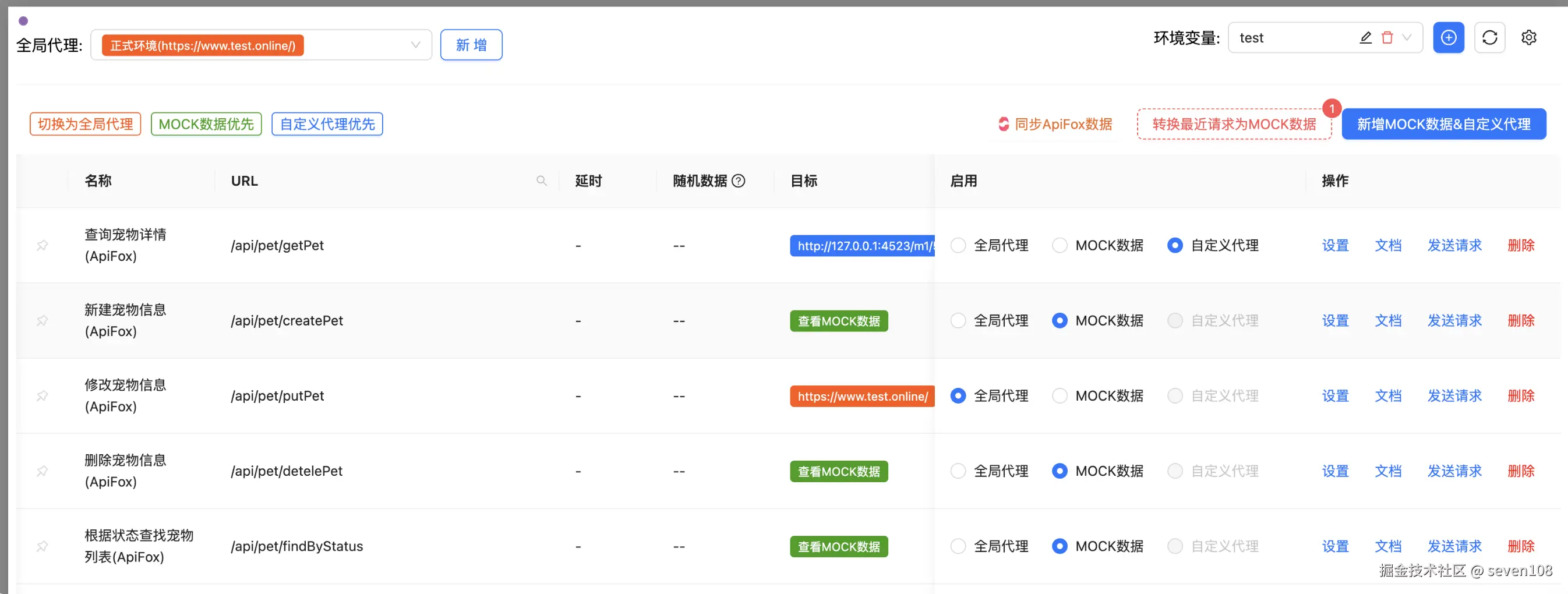Image resolution: width=1568 pixels, height=594 pixels.
Task: Click the 随机数据 help question icon
Action: click(739, 181)
